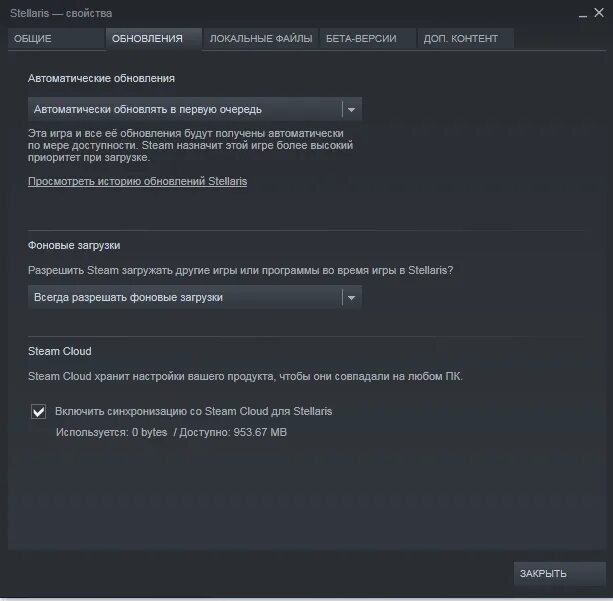
Task: Click the arrow of the auto-update dropdown
Action: pyautogui.click(x=351, y=109)
